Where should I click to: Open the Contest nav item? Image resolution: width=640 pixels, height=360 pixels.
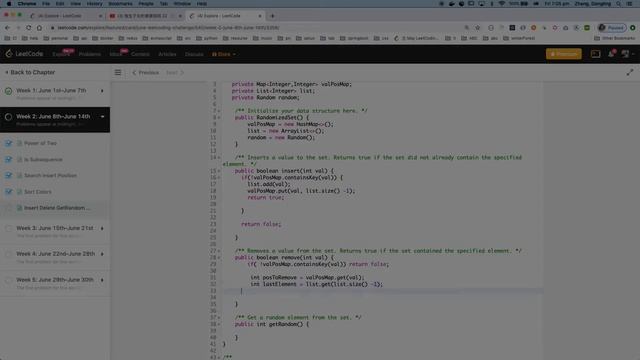point(140,54)
